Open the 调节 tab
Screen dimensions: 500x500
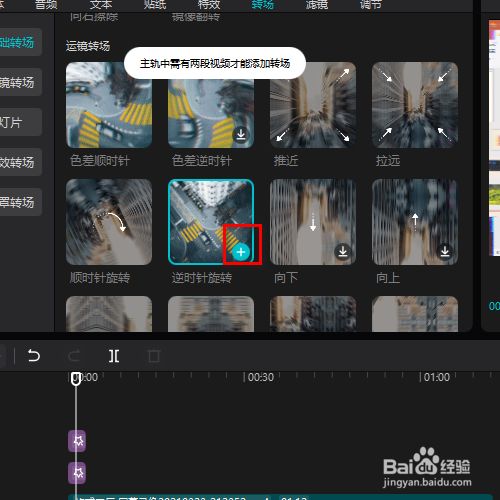371,5
